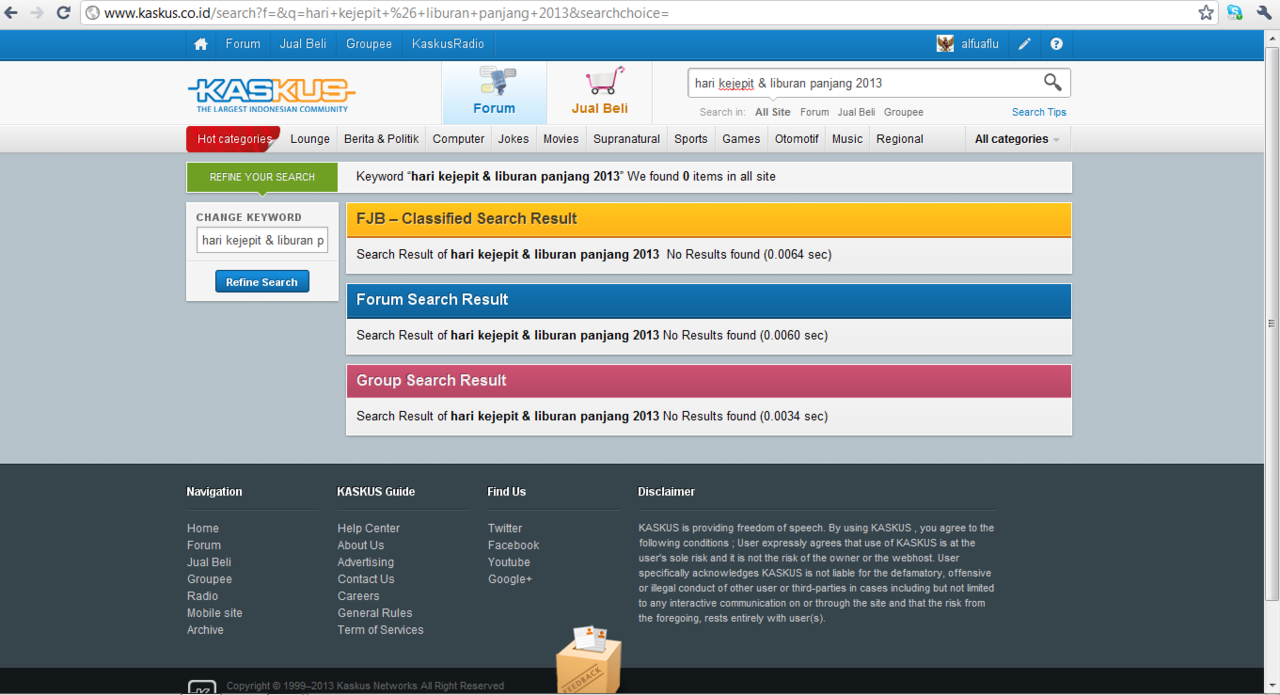Select the All Site search filter
The height and width of the screenshot is (695, 1280).
773,112
